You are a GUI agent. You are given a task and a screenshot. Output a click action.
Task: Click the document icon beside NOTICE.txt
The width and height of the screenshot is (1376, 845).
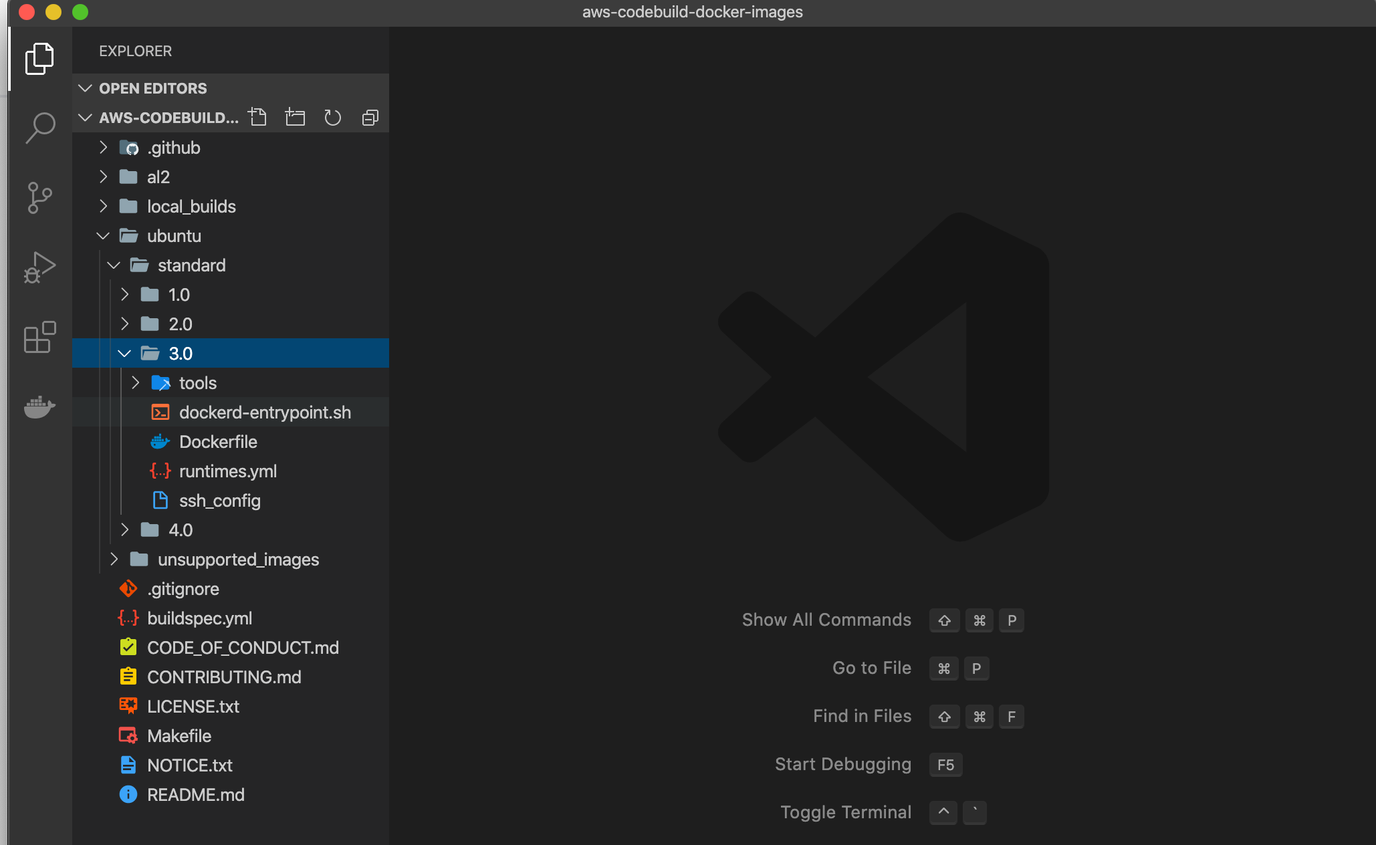pos(128,765)
